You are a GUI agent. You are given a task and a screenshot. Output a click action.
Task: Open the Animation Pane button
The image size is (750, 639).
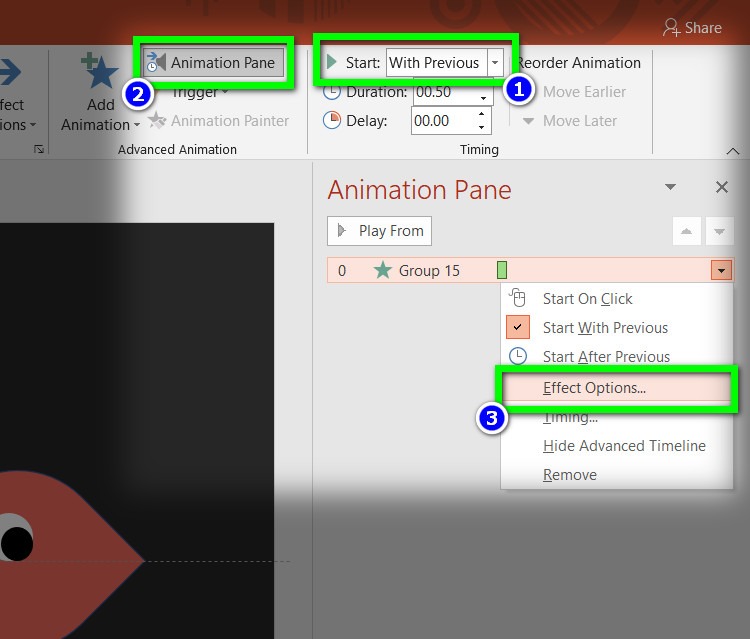tap(216, 62)
